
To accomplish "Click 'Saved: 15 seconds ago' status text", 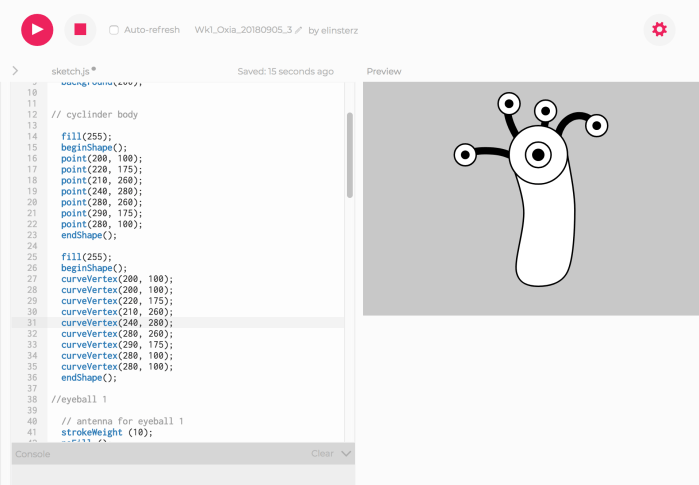I will click(285, 71).
